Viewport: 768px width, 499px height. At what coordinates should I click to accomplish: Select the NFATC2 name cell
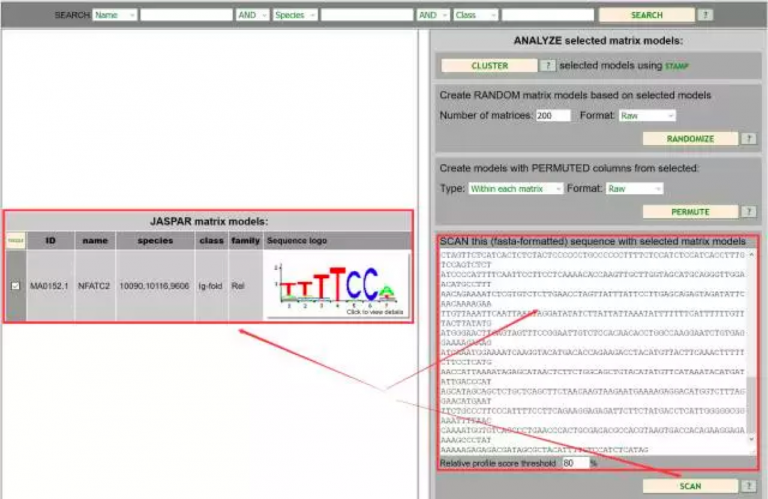tap(94, 286)
